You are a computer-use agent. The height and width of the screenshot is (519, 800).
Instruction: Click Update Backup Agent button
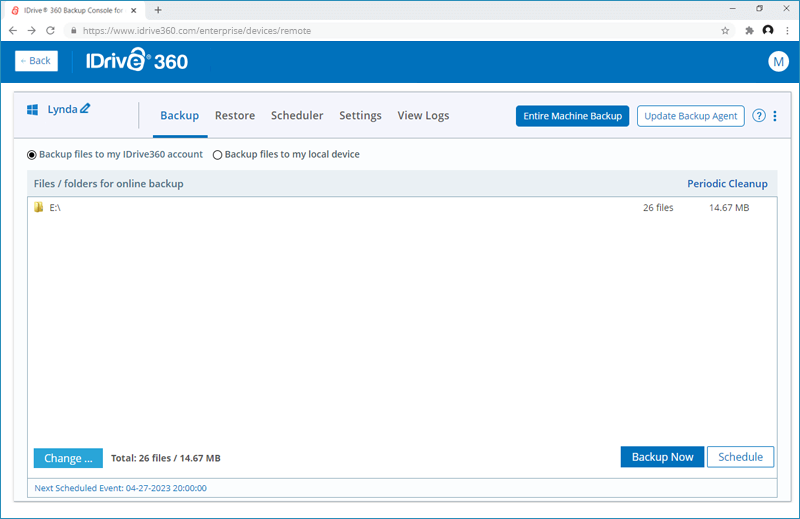coord(690,116)
